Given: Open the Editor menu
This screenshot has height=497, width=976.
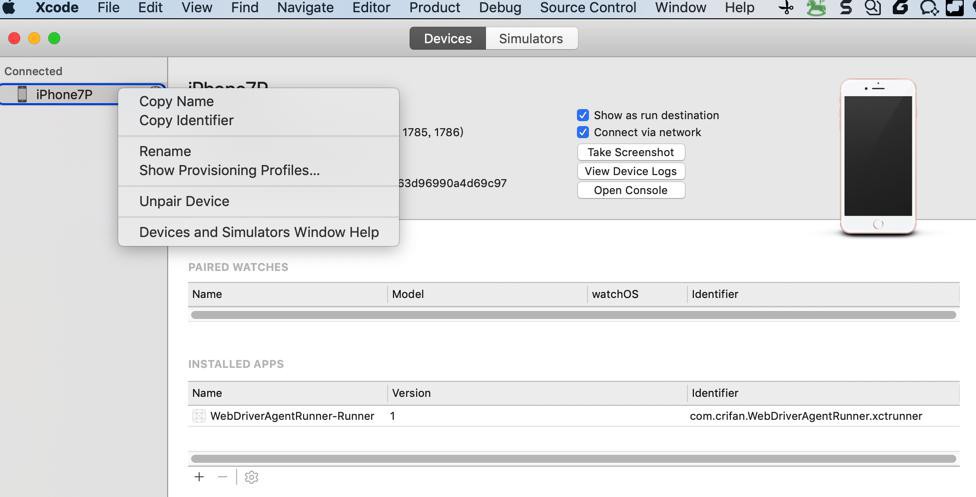Looking at the screenshot, I should click(x=372, y=7).
